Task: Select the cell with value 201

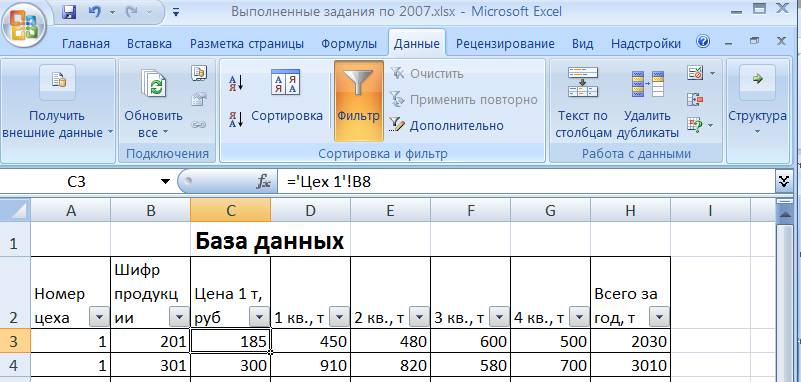Action: [150, 341]
